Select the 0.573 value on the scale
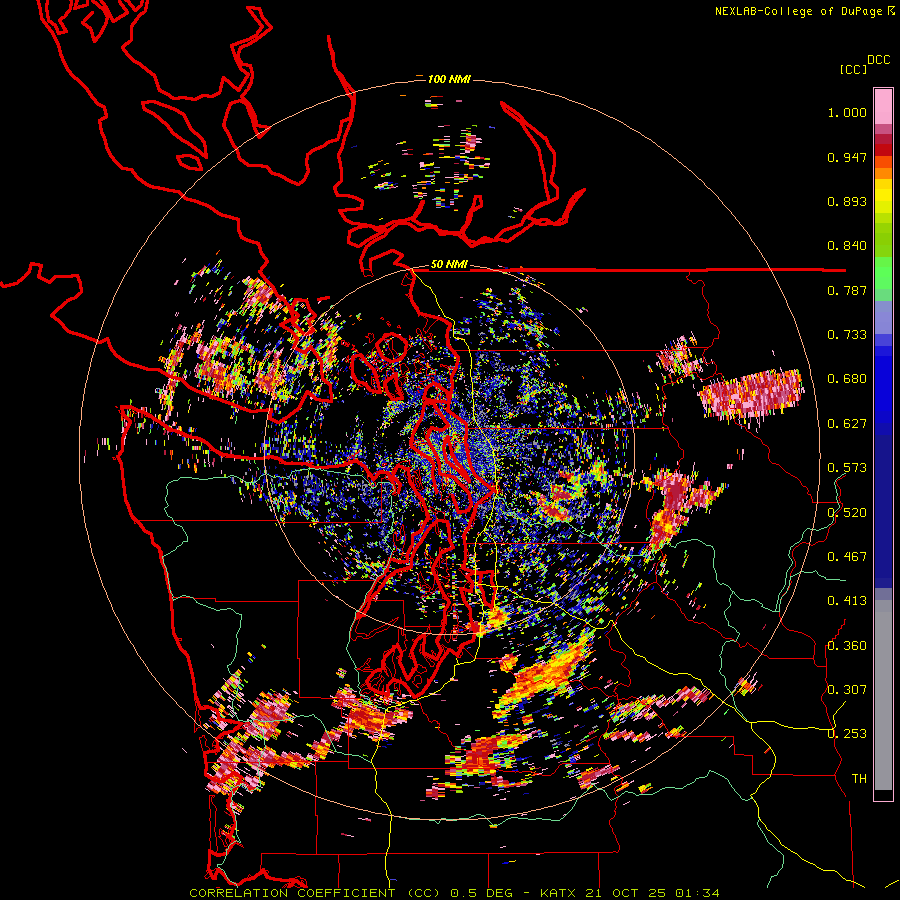The height and width of the screenshot is (900, 900). [x=847, y=468]
